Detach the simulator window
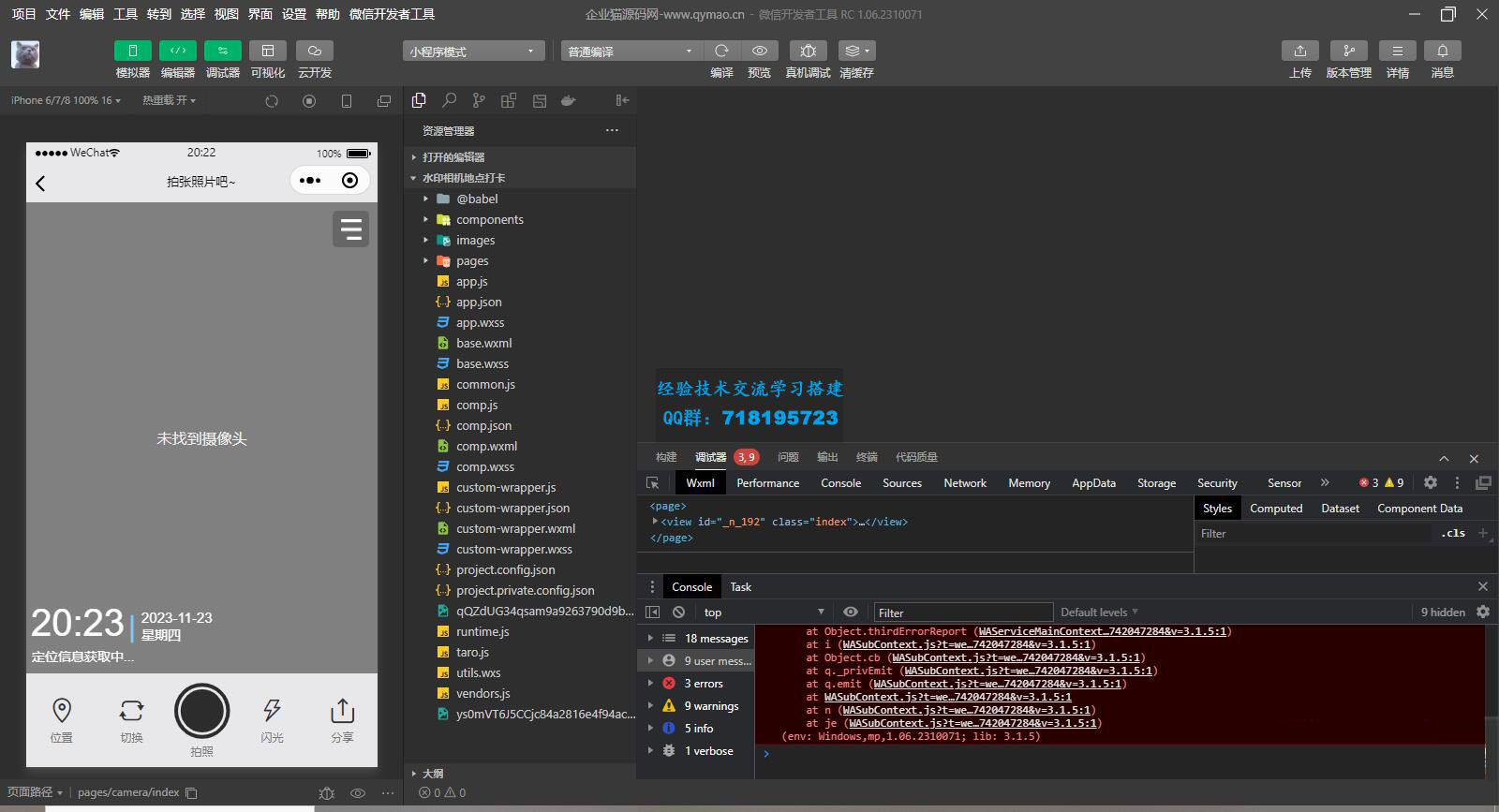 click(x=384, y=101)
